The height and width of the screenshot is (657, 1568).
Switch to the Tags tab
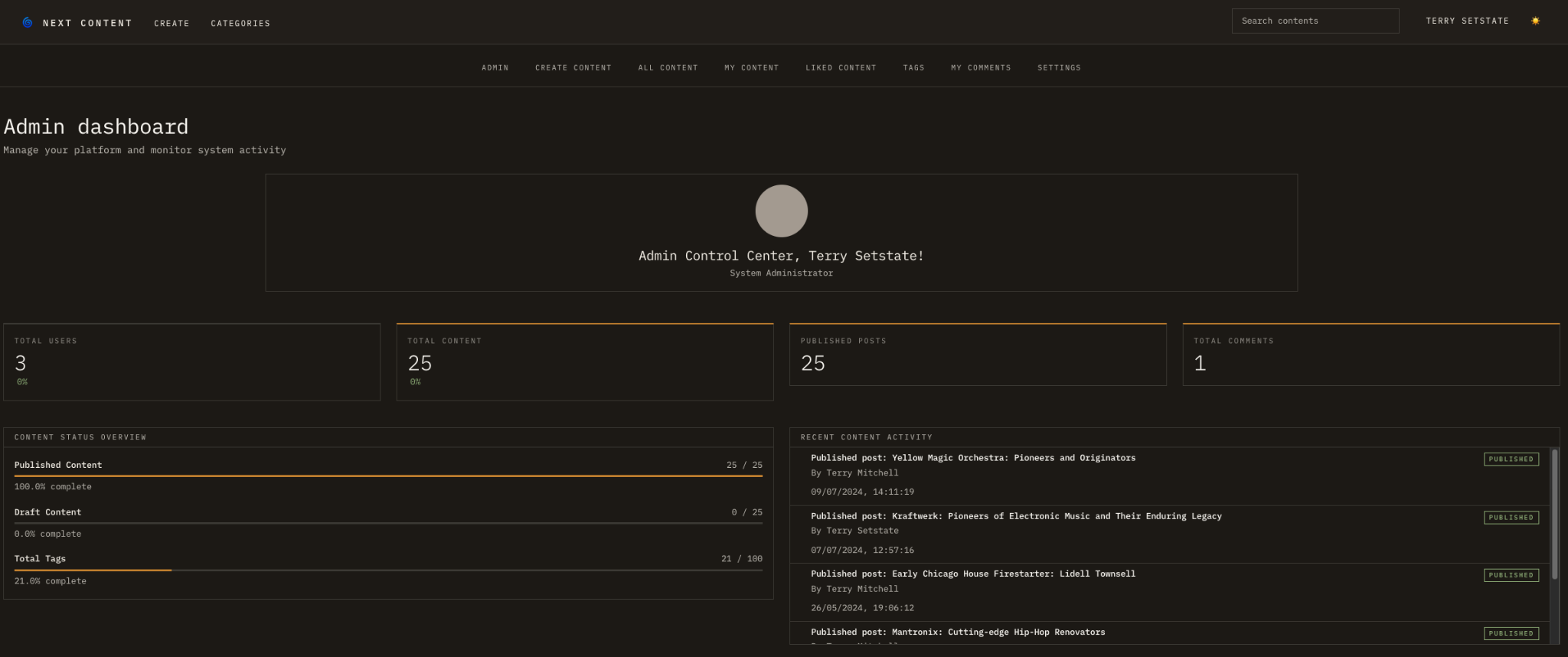click(913, 67)
